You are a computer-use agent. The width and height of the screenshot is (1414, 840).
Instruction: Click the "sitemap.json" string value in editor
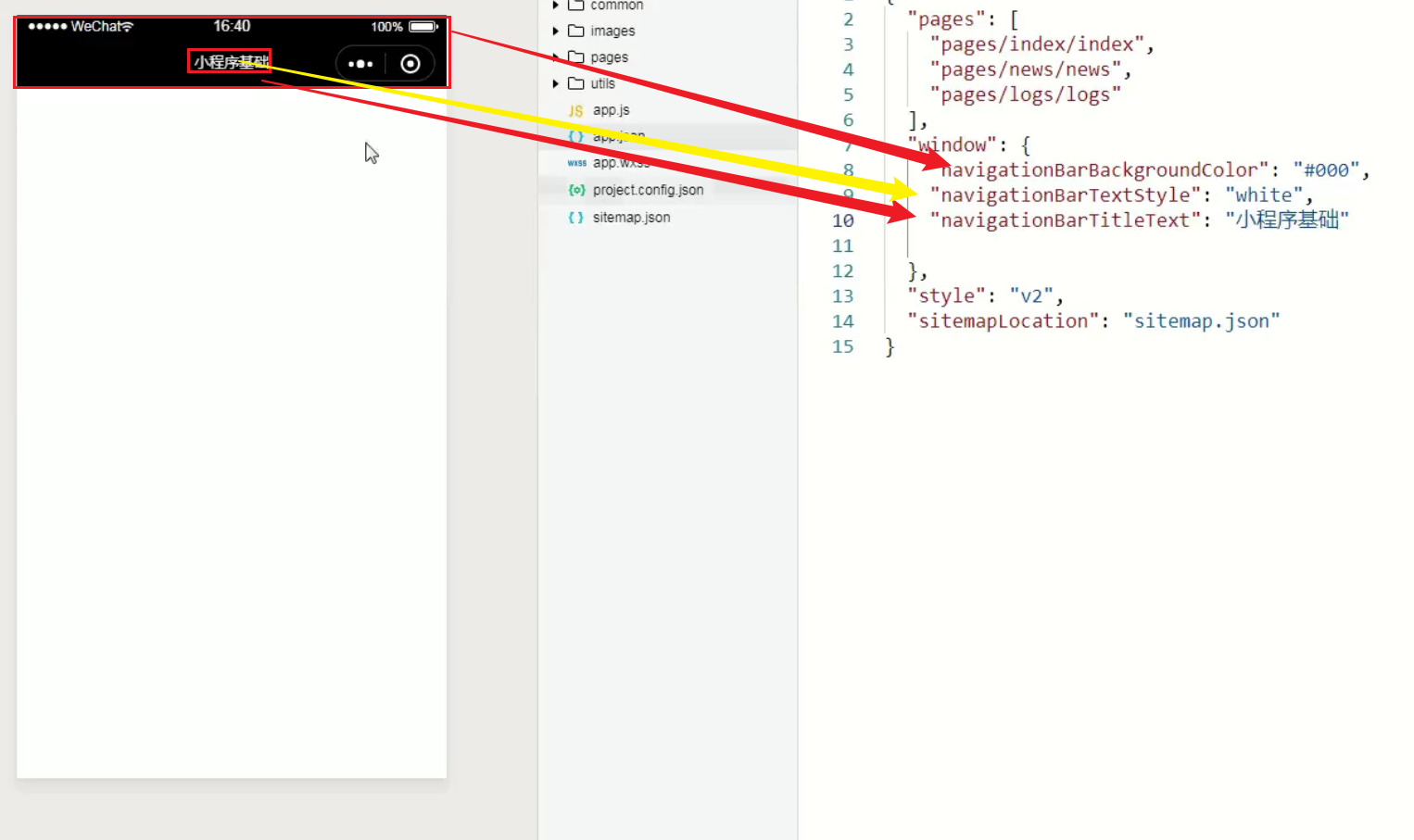coord(1202,321)
